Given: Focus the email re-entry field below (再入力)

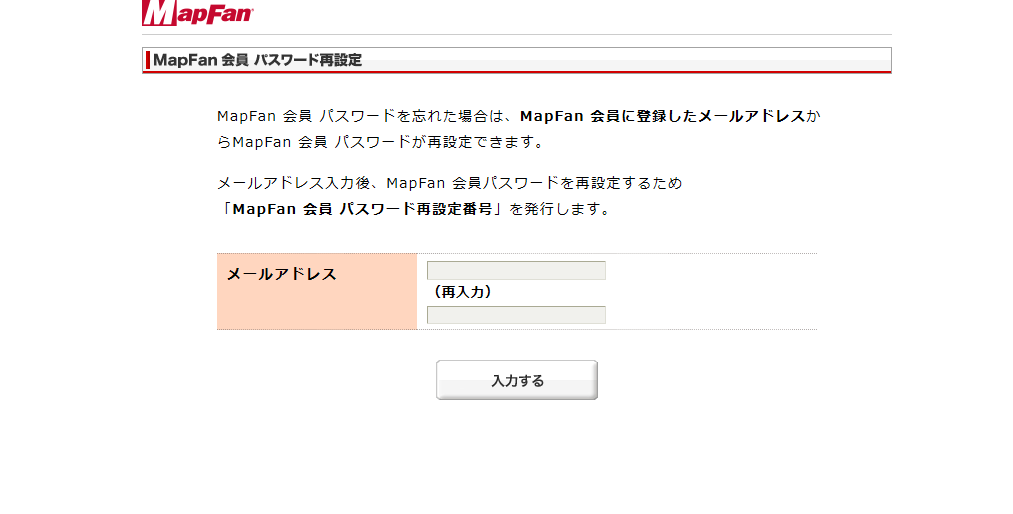Looking at the screenshot, I should (516, 315).
